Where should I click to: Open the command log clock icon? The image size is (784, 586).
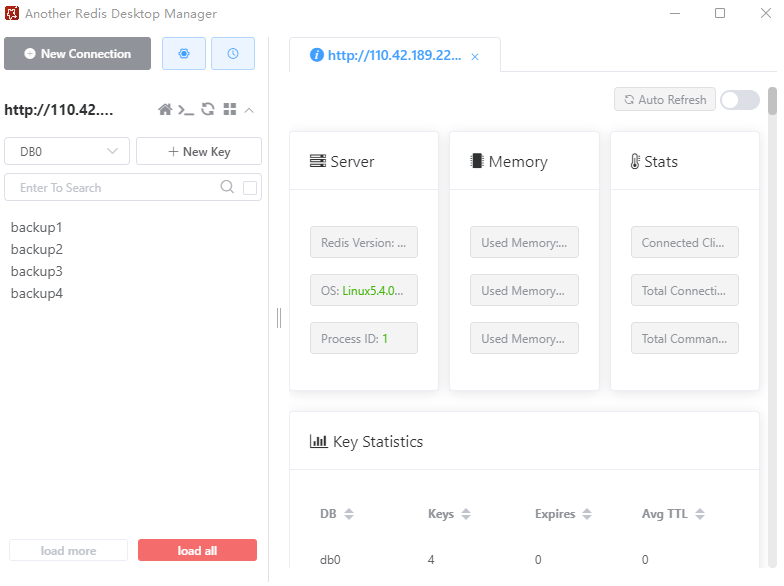tap(233, 54)
